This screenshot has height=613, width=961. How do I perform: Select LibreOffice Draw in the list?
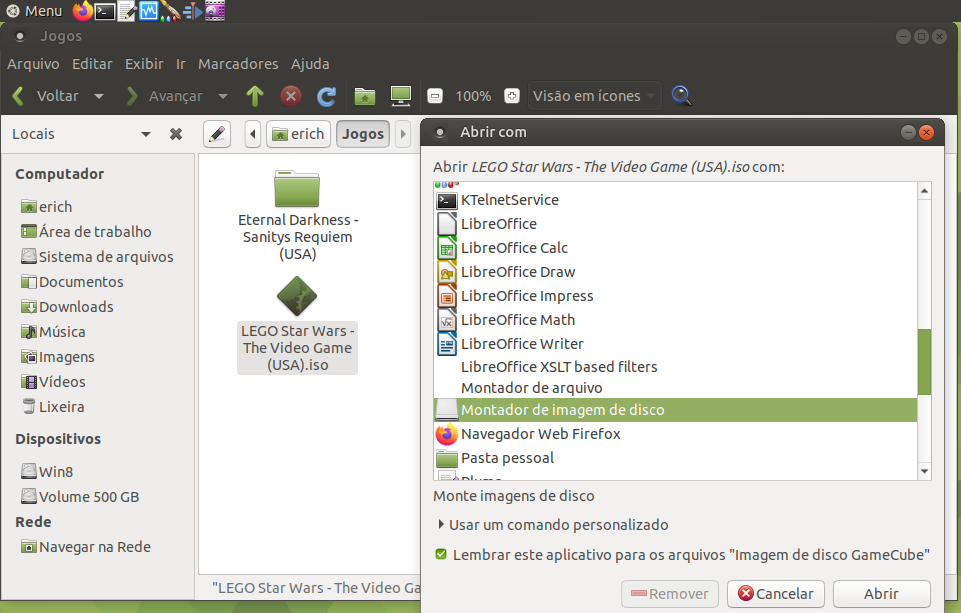point(675,272)
